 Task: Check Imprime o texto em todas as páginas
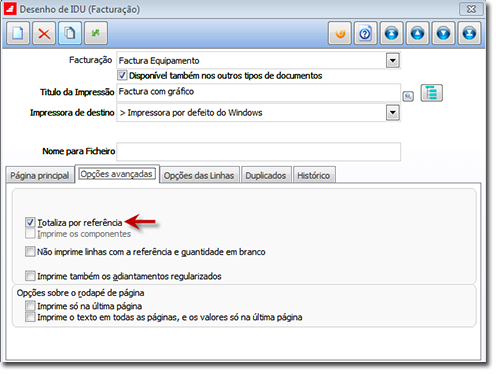30,317
